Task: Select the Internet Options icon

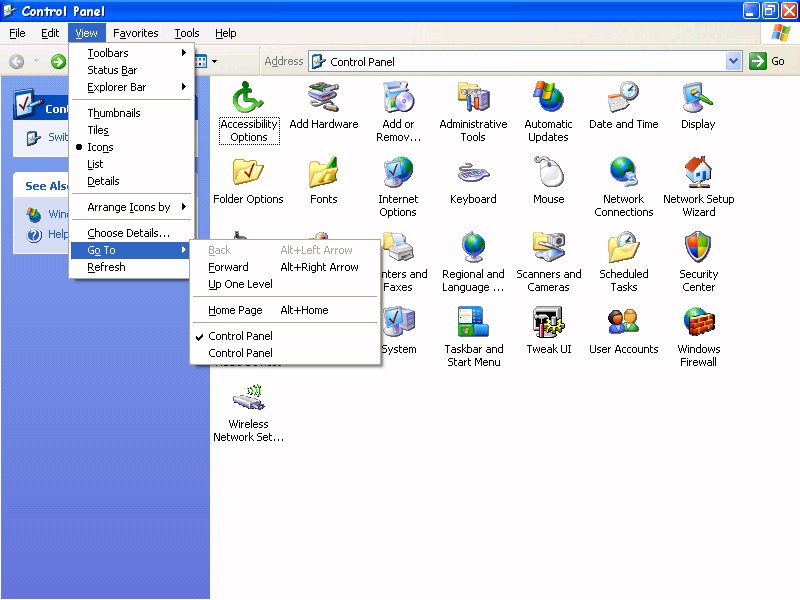Action: 398,172
